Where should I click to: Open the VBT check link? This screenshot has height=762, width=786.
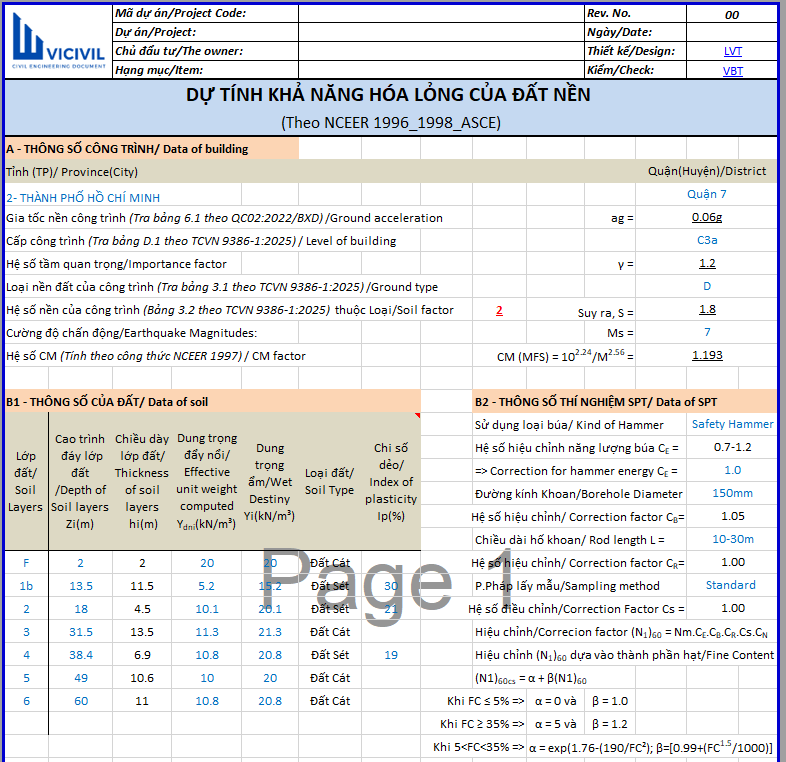pyautogui.click(x=732, y=71)
